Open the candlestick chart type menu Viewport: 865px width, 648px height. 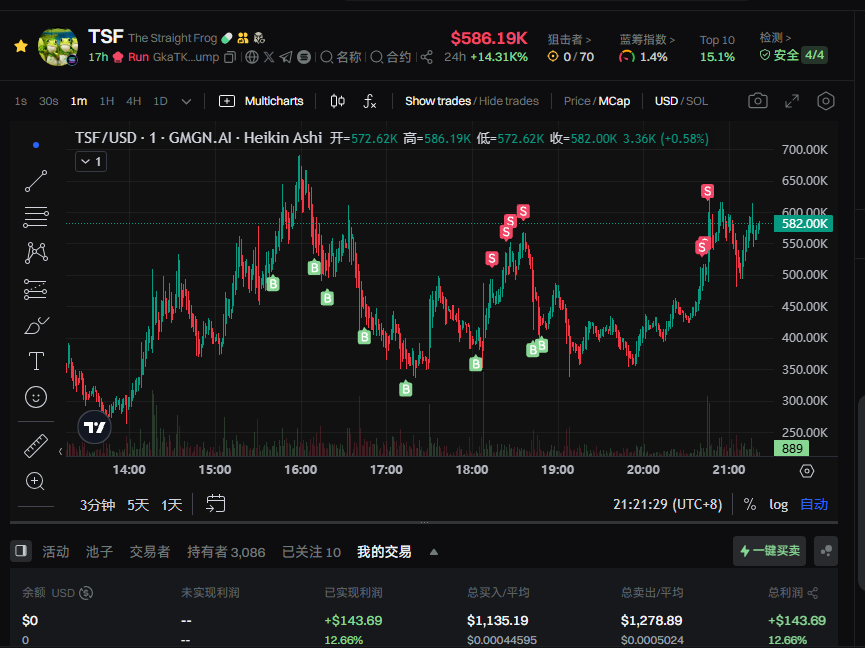(338, 101)
